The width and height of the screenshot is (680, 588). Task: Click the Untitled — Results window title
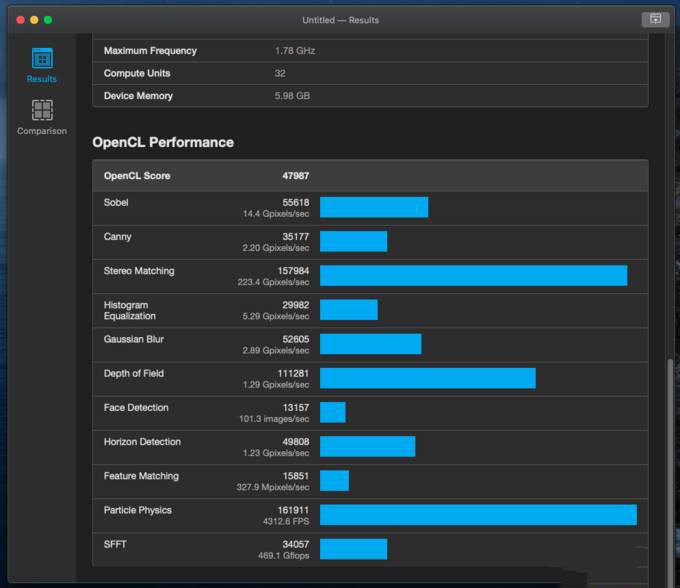(x=340, y=20)
